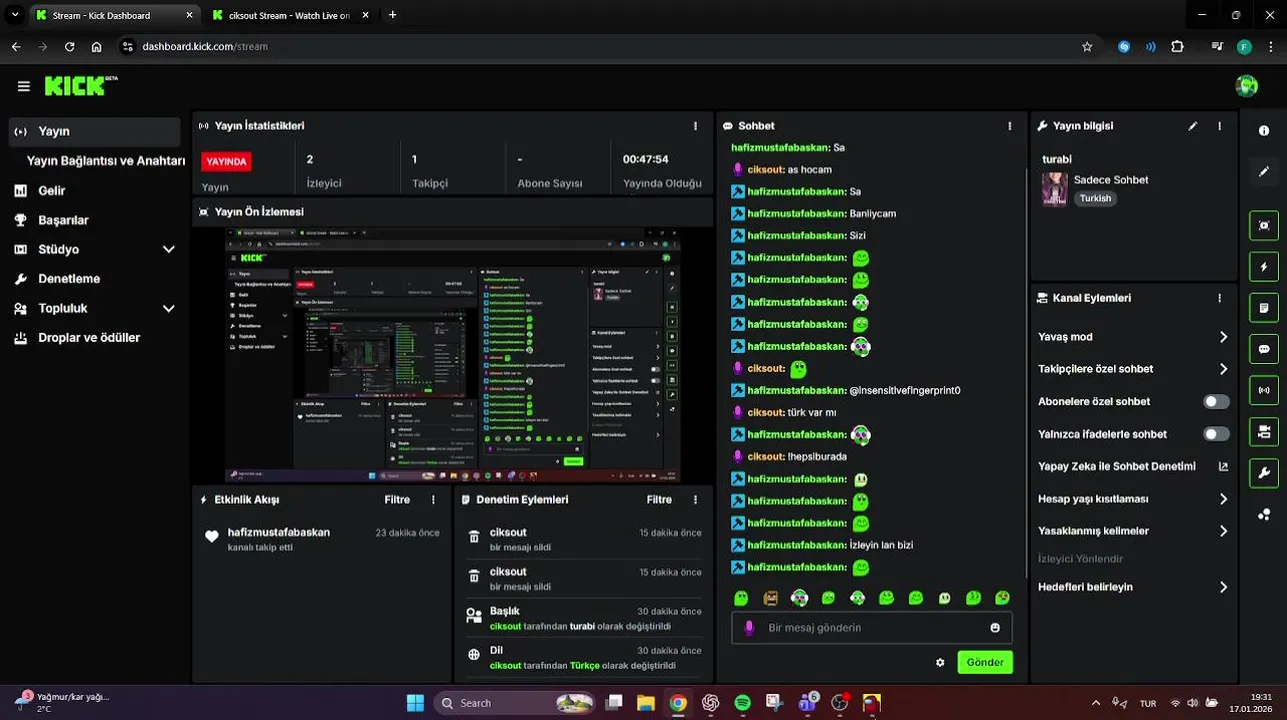Open Yasaklanmış kelimeler chevron

pos(1222,531)
